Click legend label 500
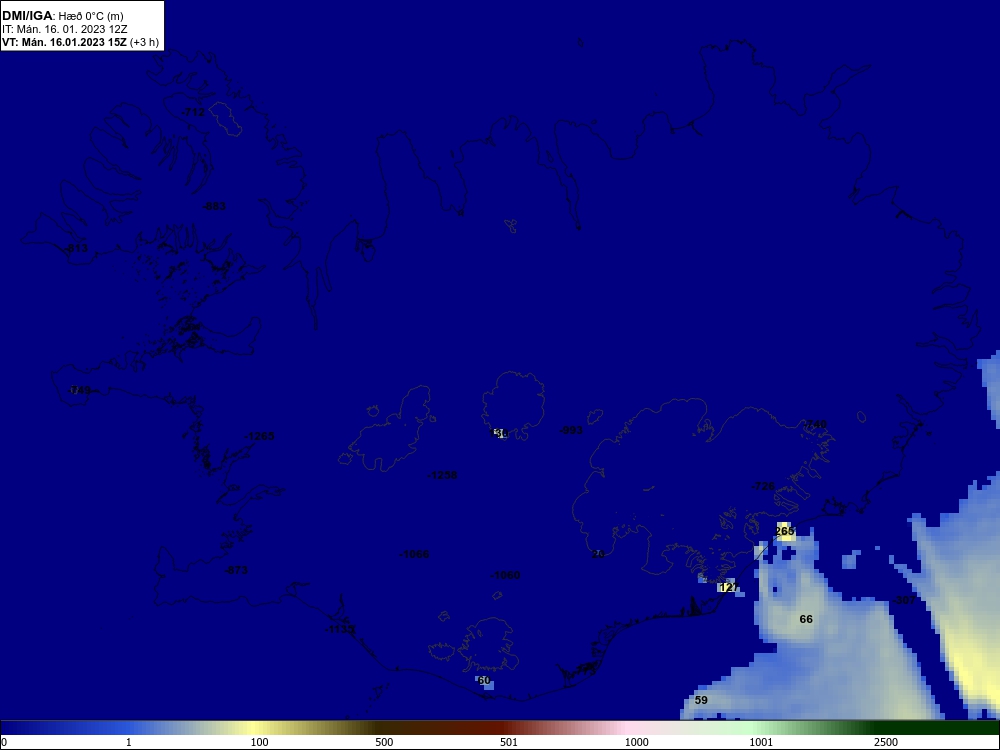 [x=384, y=742]
